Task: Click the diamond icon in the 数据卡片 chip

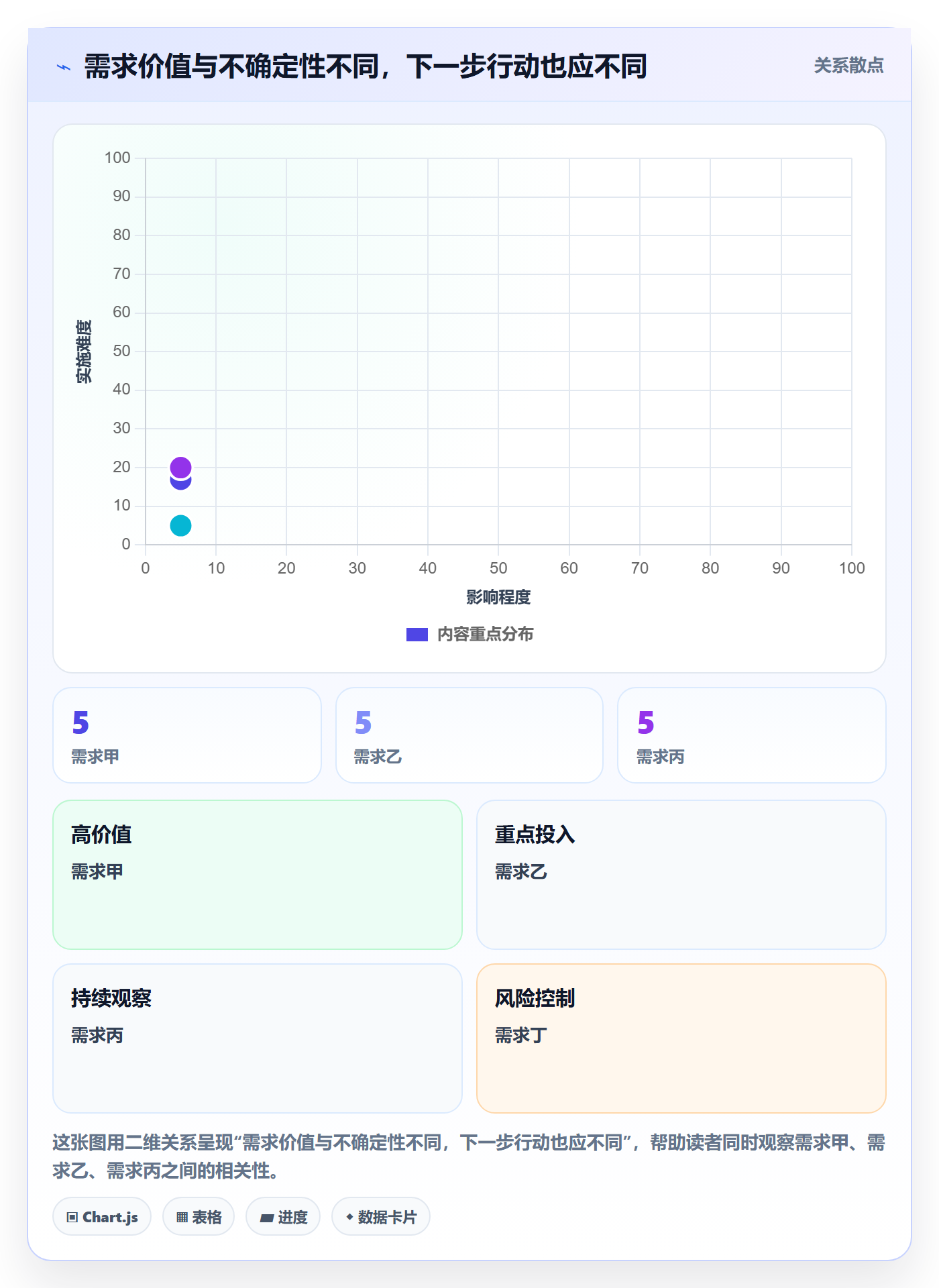Action: pyautogui.click(x=349, y=1216)
